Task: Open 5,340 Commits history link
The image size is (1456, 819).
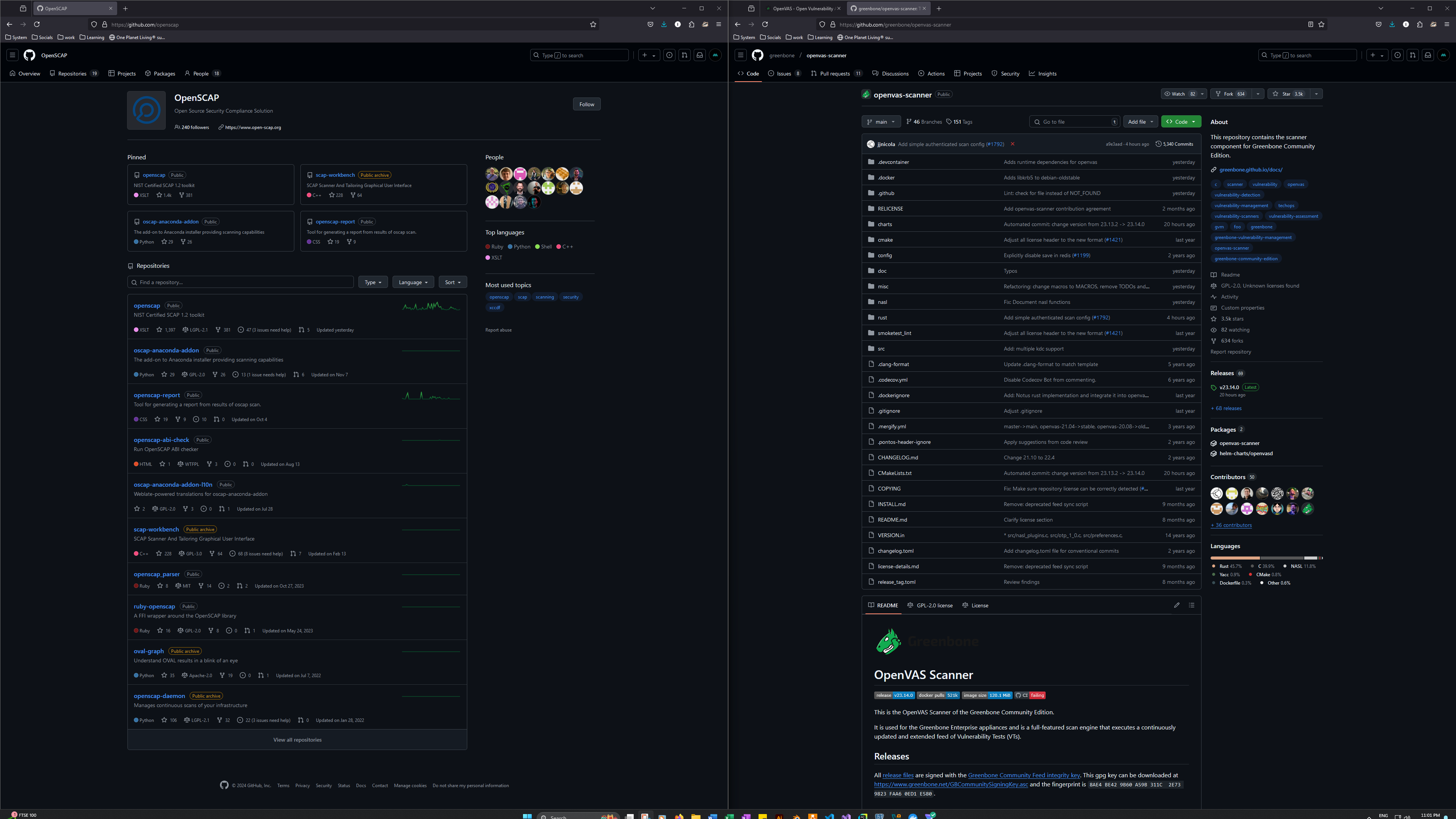Action: (x=1175, y=144)
